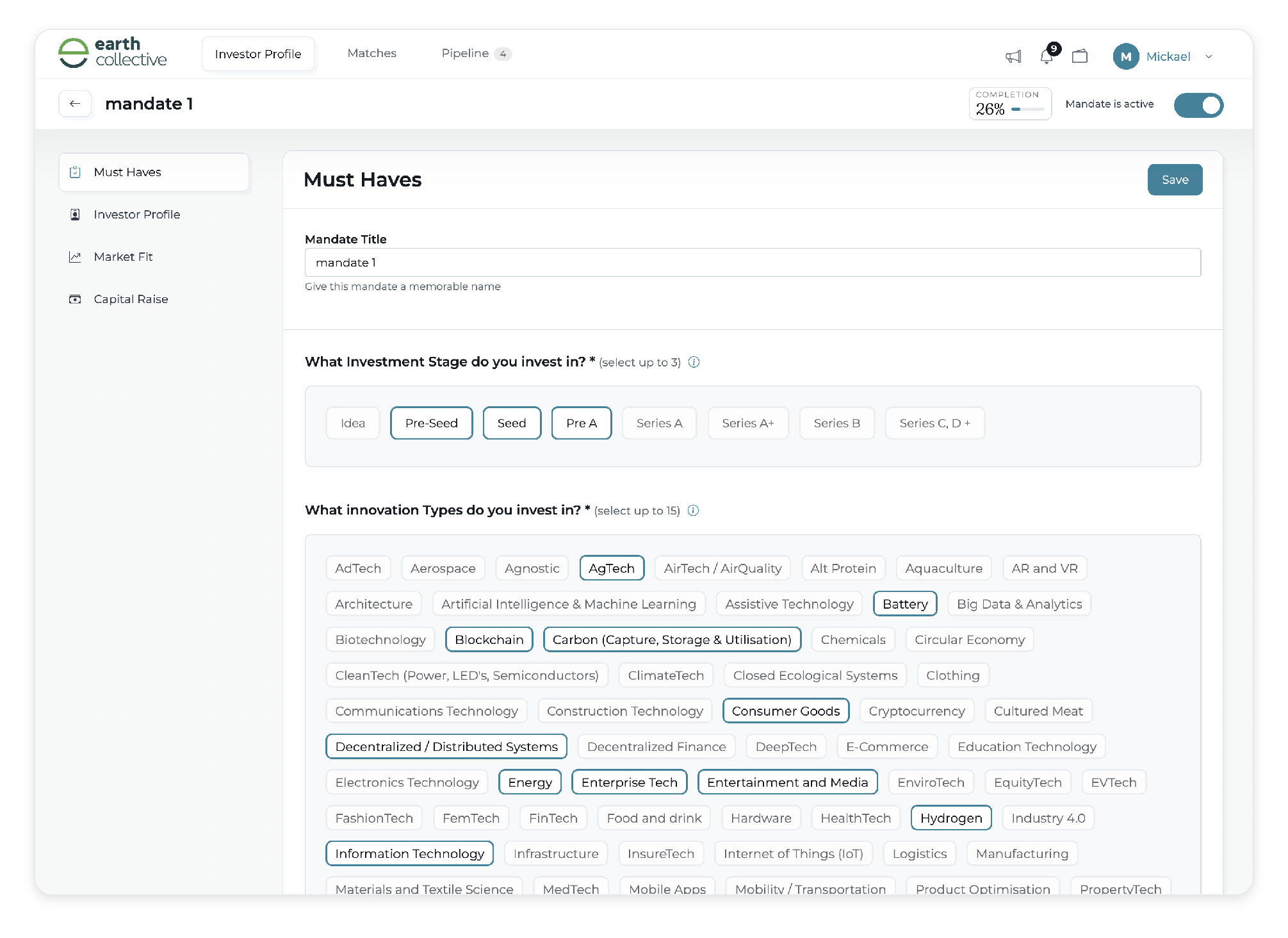
Task: Go back using the arrow button
Action: pos(75,104)
